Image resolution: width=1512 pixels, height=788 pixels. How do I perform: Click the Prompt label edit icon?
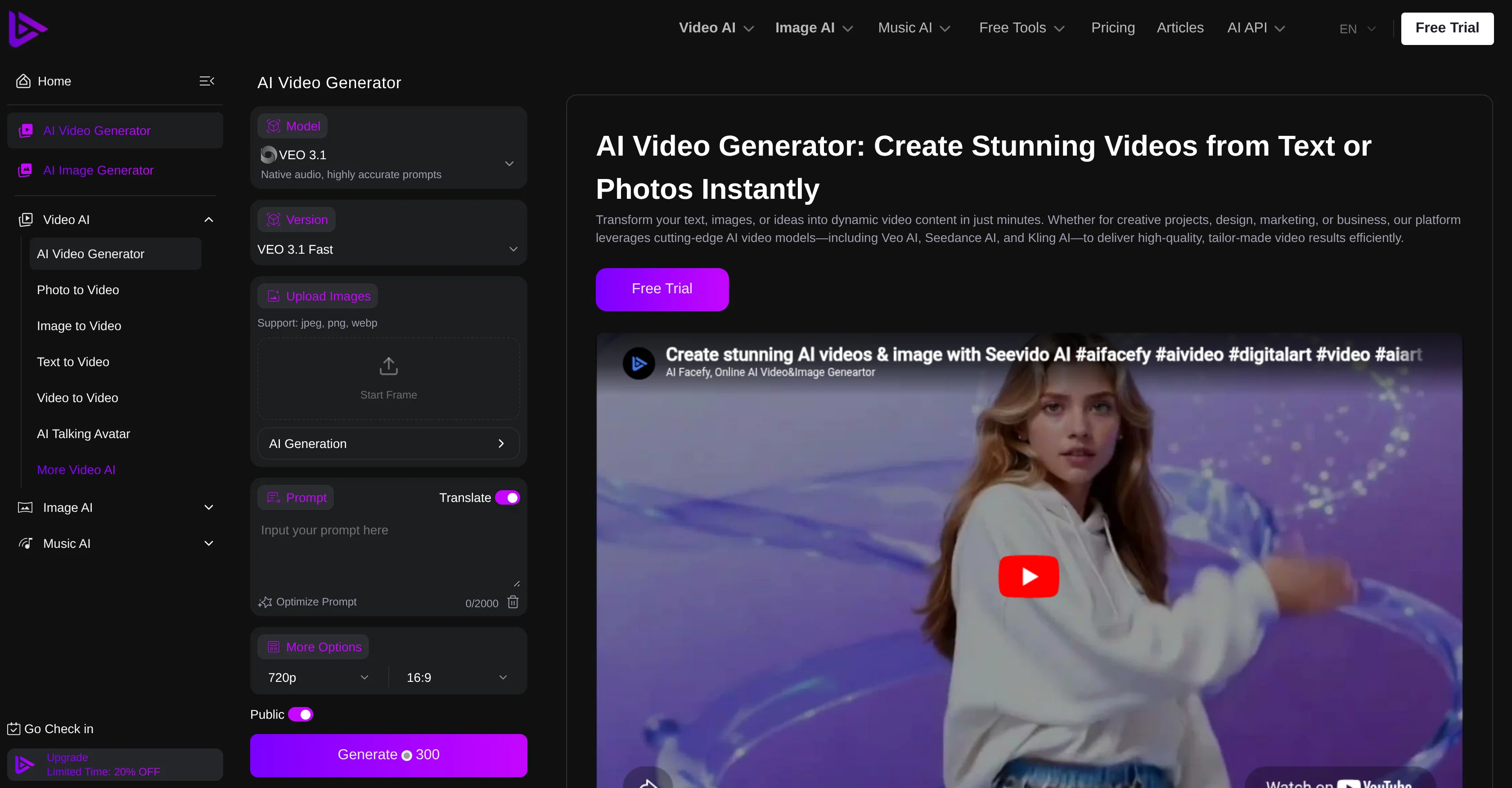[x=274, y=497]
